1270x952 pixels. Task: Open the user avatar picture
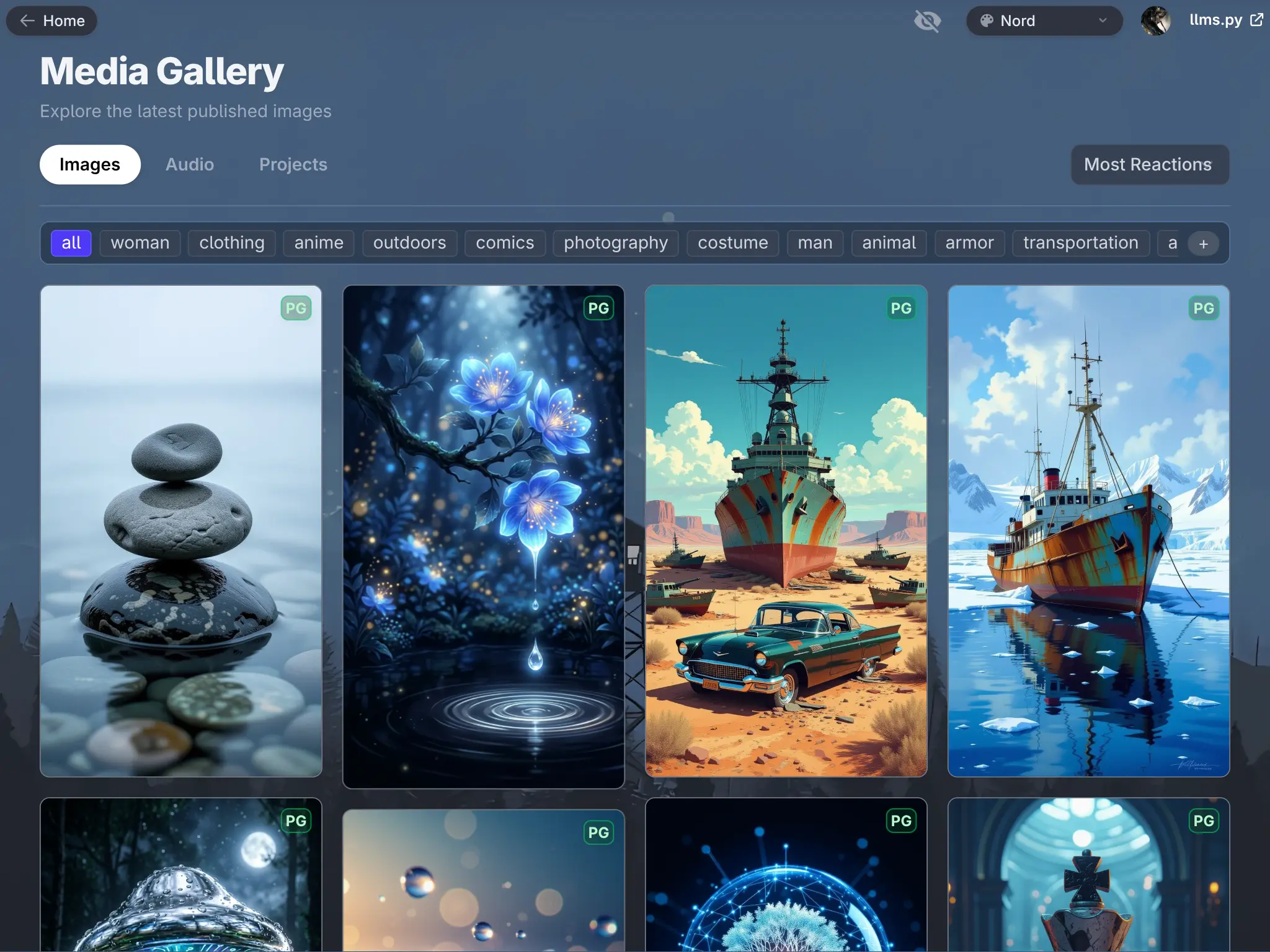coord(1156,21)
